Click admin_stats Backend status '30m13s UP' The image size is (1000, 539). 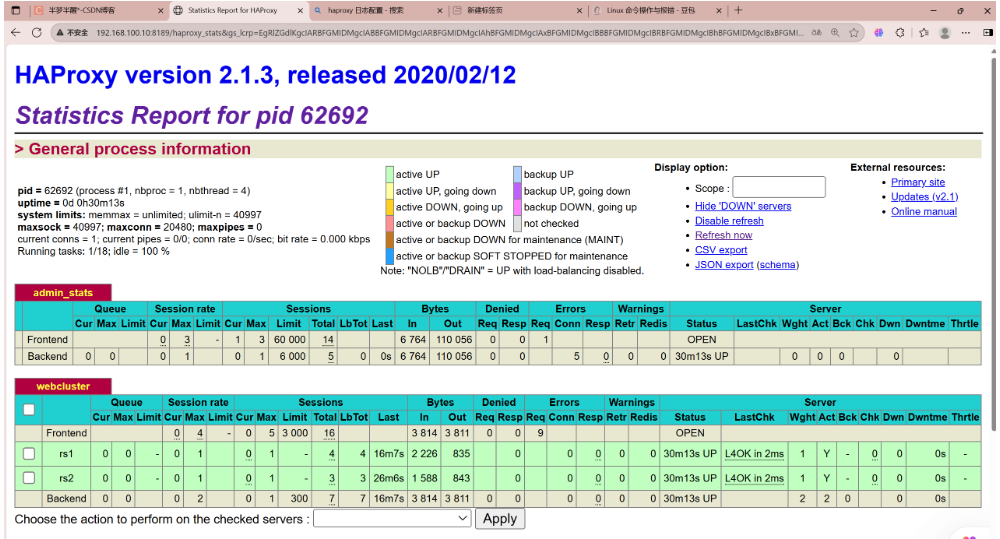point(702,356)
